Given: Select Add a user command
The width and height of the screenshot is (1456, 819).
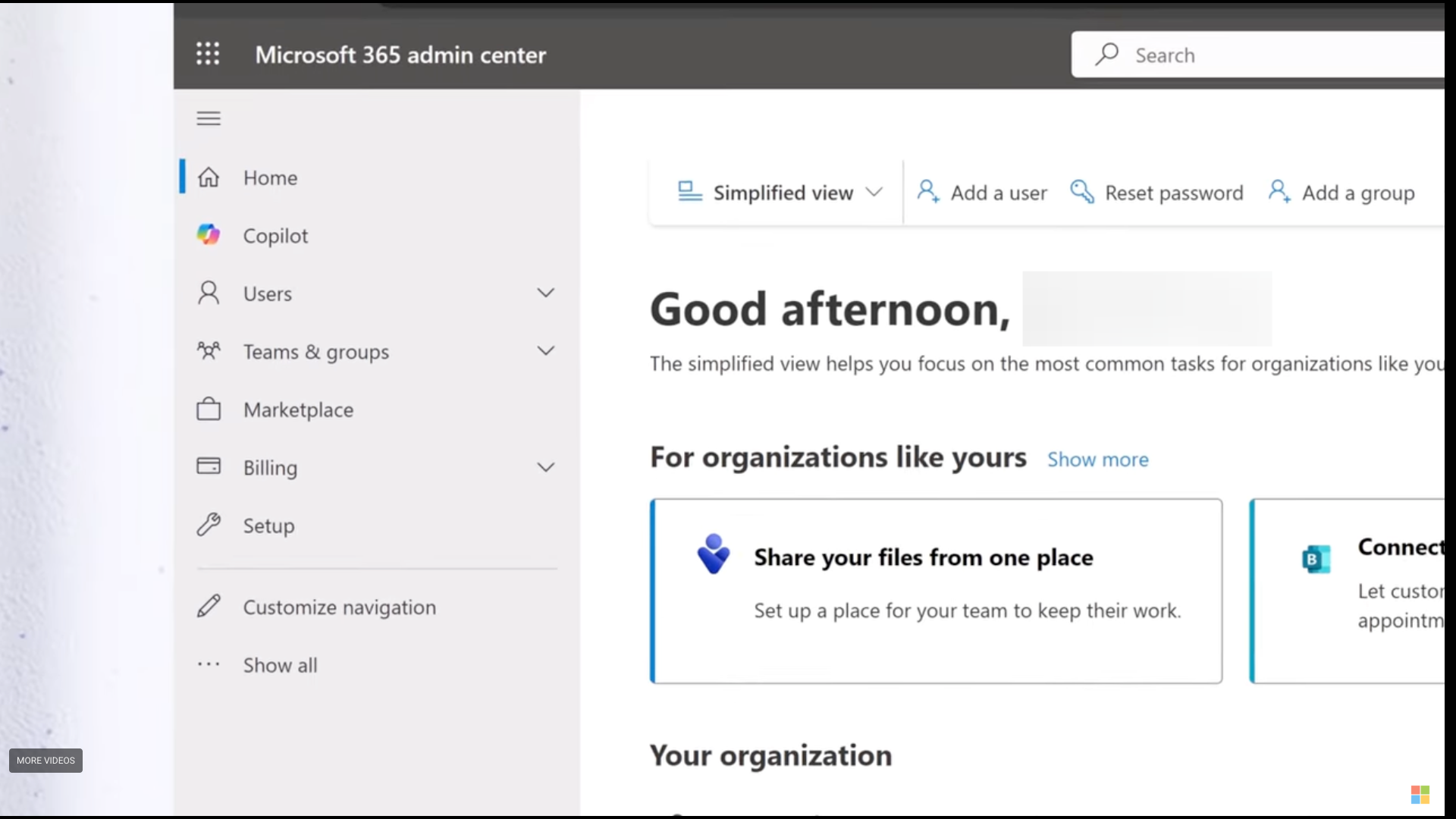Looking at the screenshot, I should click(982, 193).
